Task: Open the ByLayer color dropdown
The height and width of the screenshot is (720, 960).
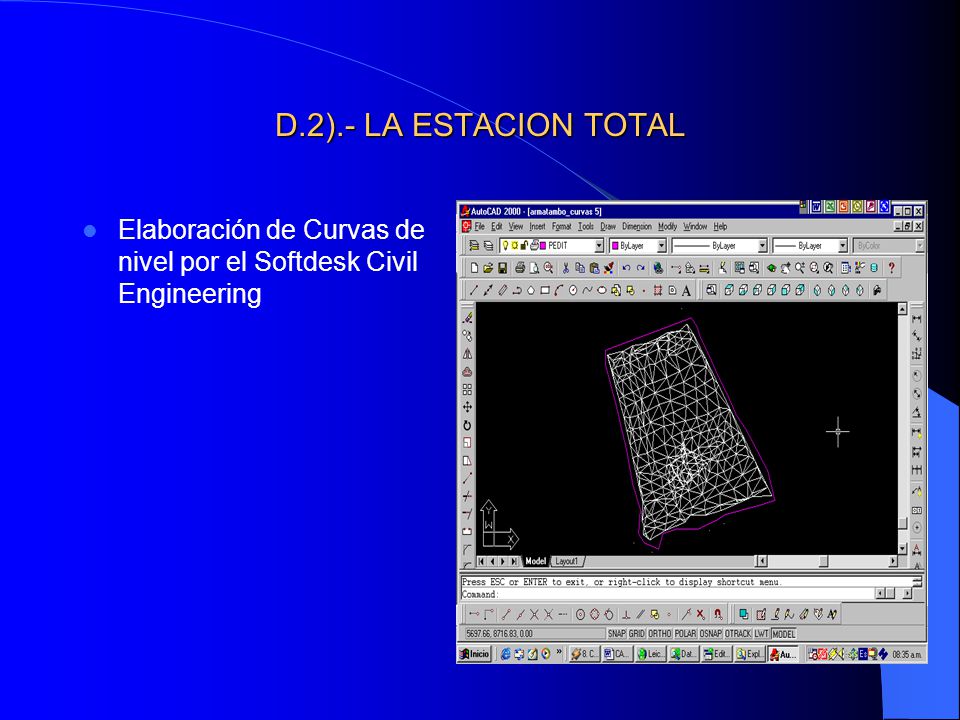Action: coord(661,246)
